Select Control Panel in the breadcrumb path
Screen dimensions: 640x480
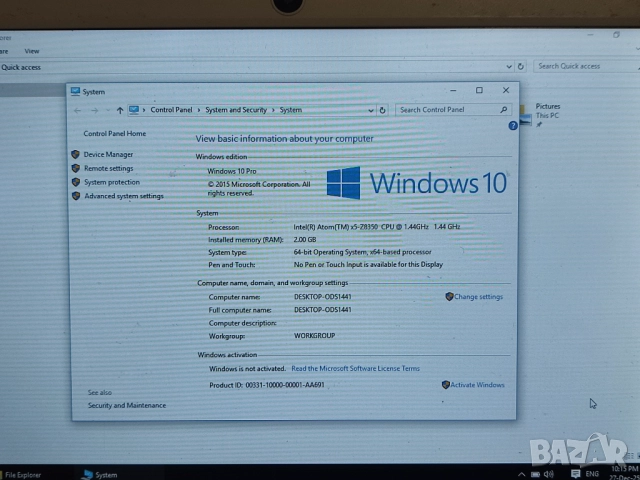(x=171, y=110)
